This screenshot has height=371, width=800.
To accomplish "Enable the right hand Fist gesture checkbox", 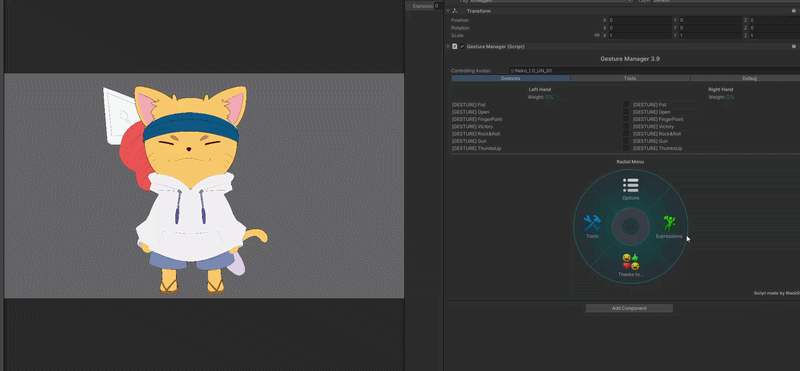I will 626,105.
